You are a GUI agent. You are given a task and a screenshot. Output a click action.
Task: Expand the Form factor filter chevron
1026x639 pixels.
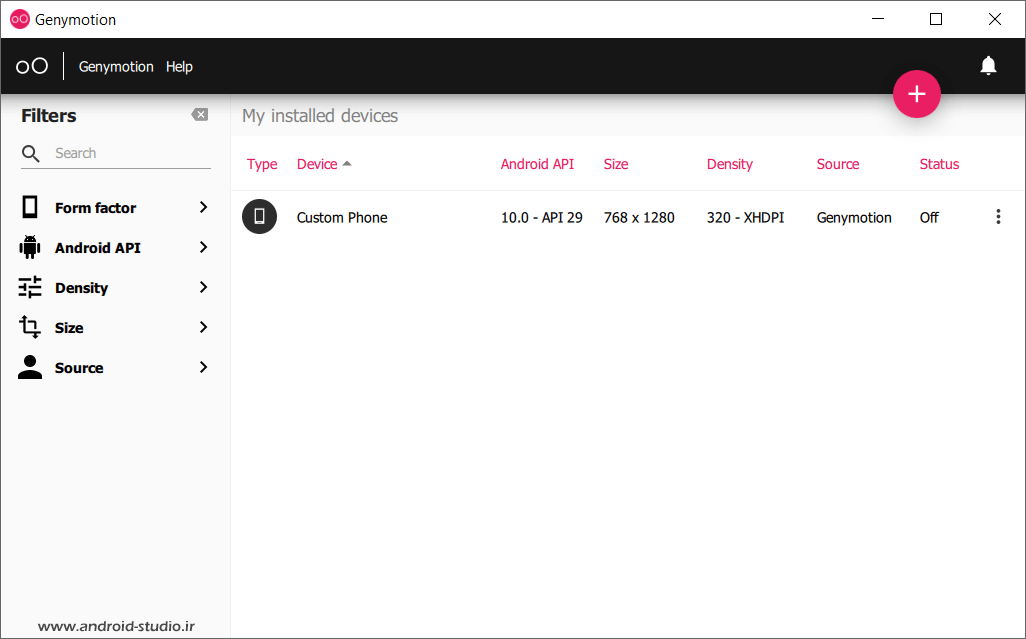coord(203,207)
